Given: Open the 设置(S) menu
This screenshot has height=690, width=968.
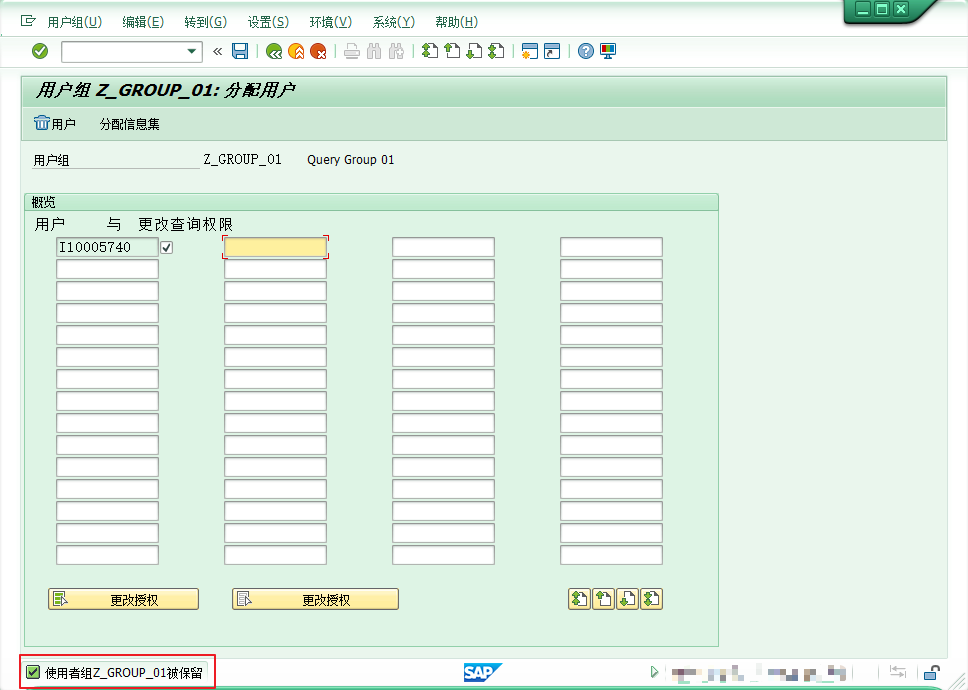Looking at the screenshot, I should [x=269, y=22].
